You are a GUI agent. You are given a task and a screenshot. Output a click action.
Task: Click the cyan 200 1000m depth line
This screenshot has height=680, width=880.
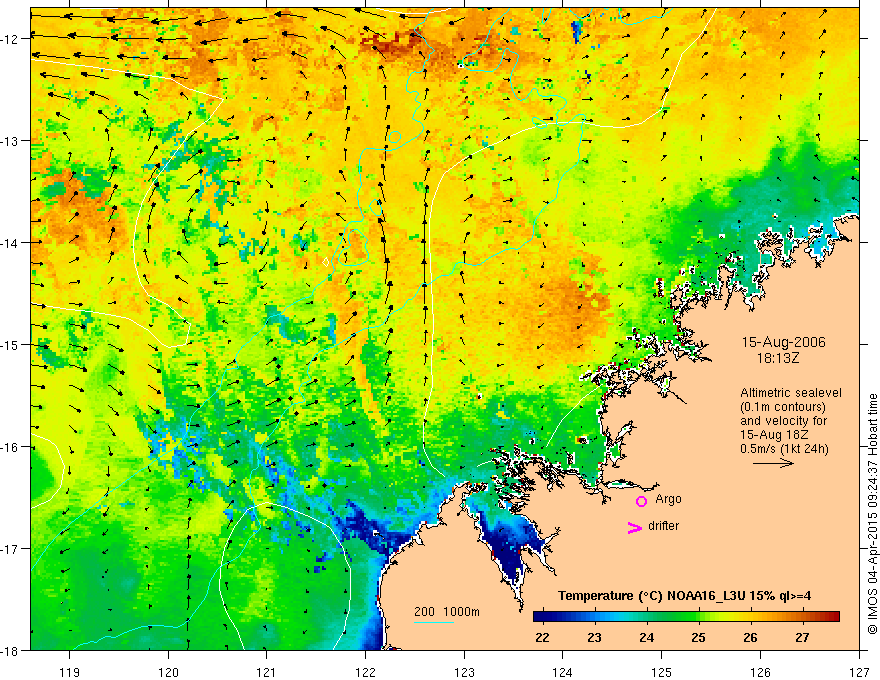coord(434,622)
